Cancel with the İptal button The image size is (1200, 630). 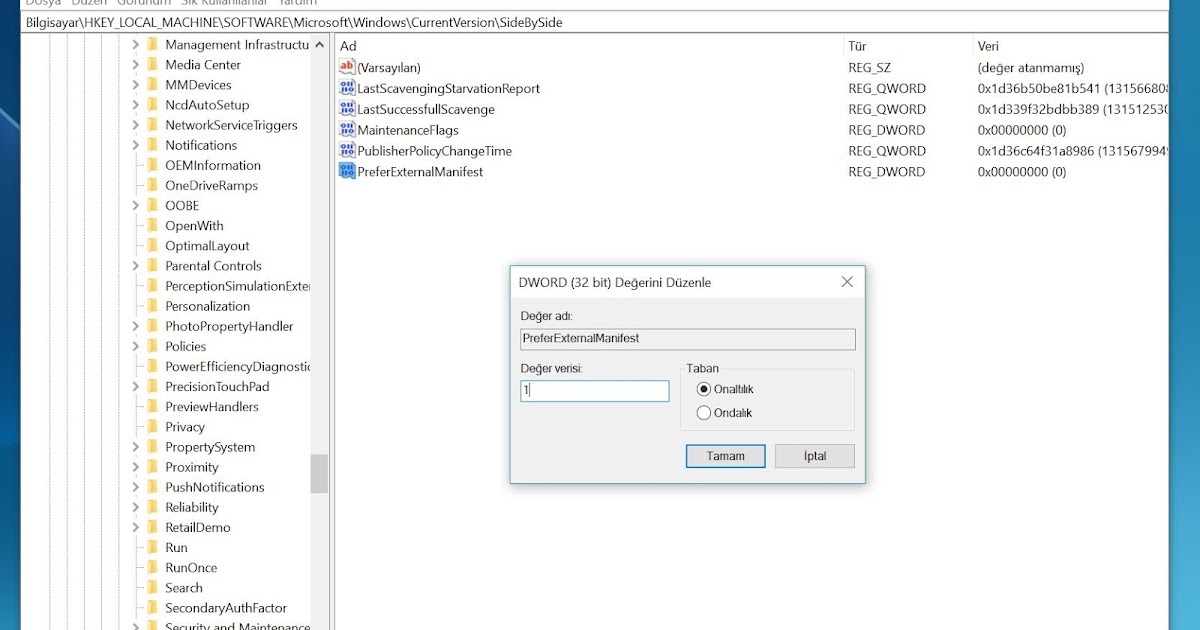pyautogui.click(x=815, y=456)
